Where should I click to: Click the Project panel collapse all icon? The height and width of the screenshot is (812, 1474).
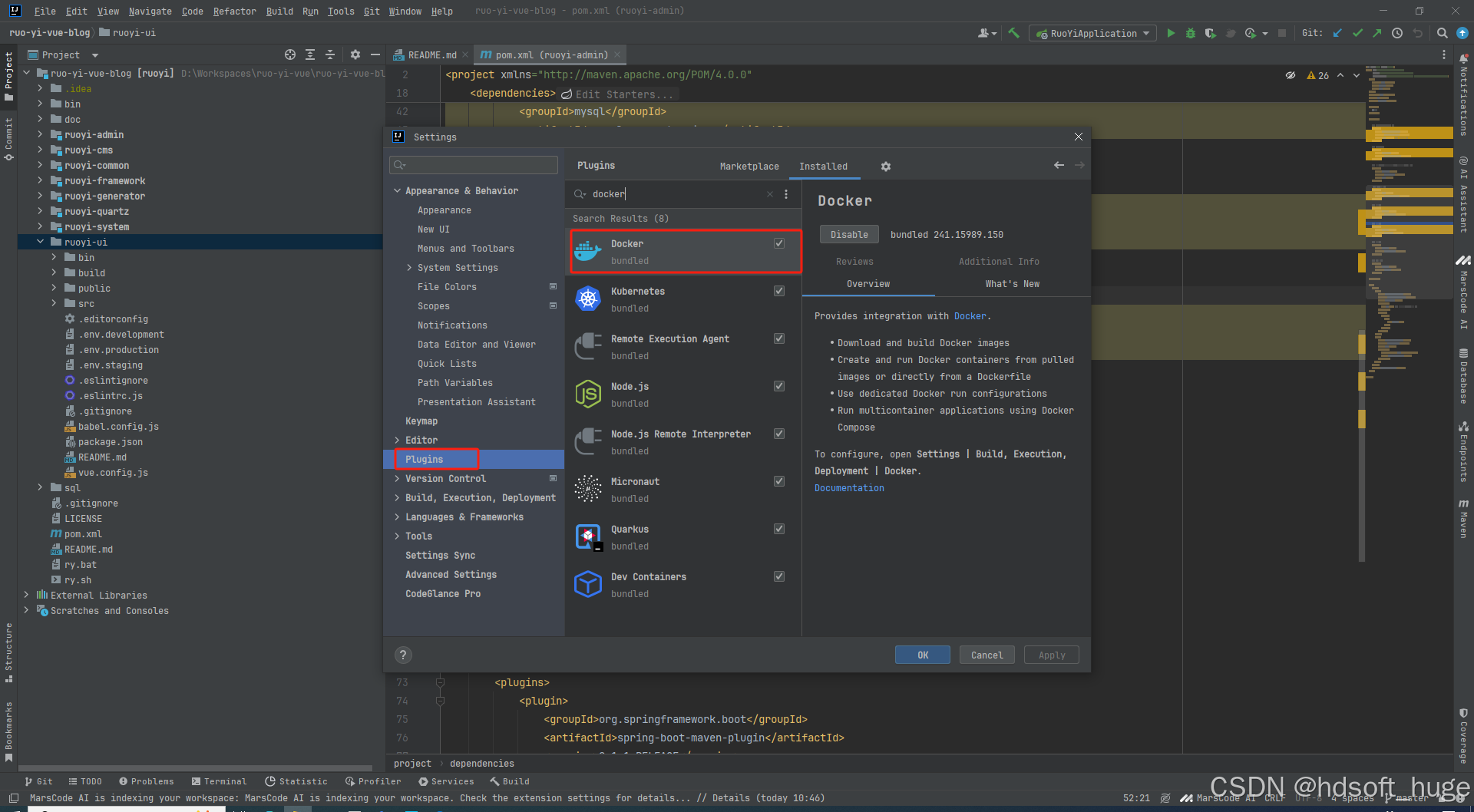[330, 54]
